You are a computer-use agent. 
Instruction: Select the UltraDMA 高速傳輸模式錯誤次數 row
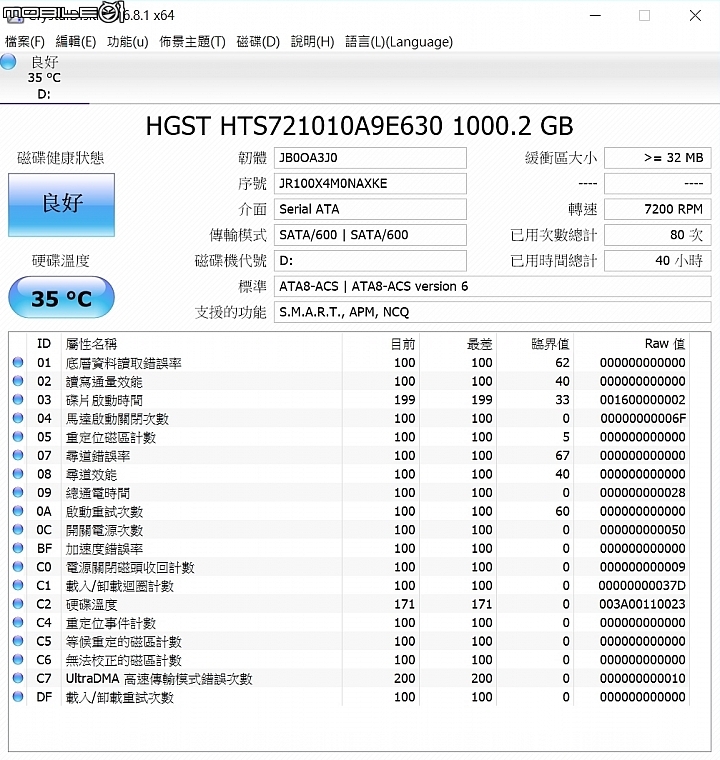point(349,678)
